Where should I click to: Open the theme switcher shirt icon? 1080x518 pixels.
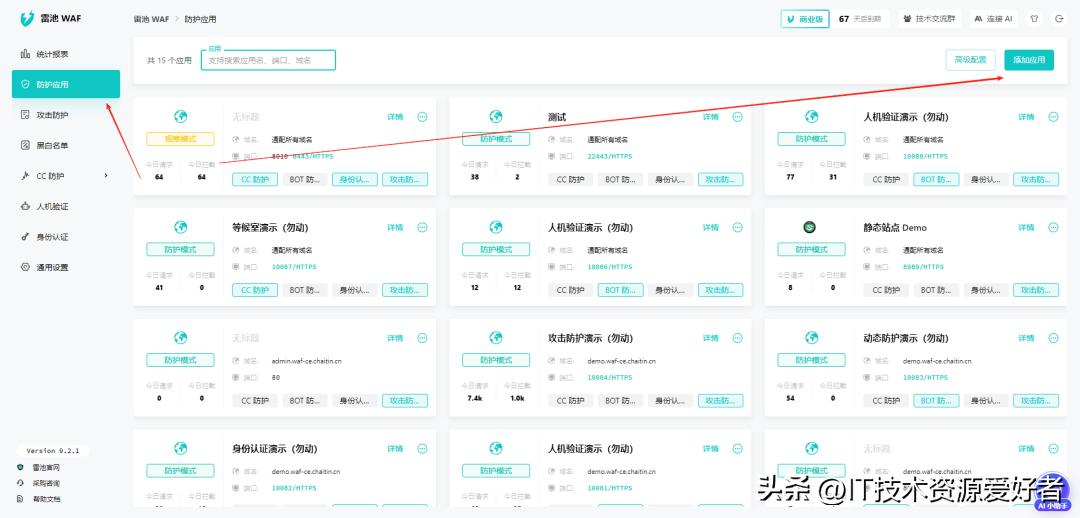pyautogui.click(x=1033, y=19)
